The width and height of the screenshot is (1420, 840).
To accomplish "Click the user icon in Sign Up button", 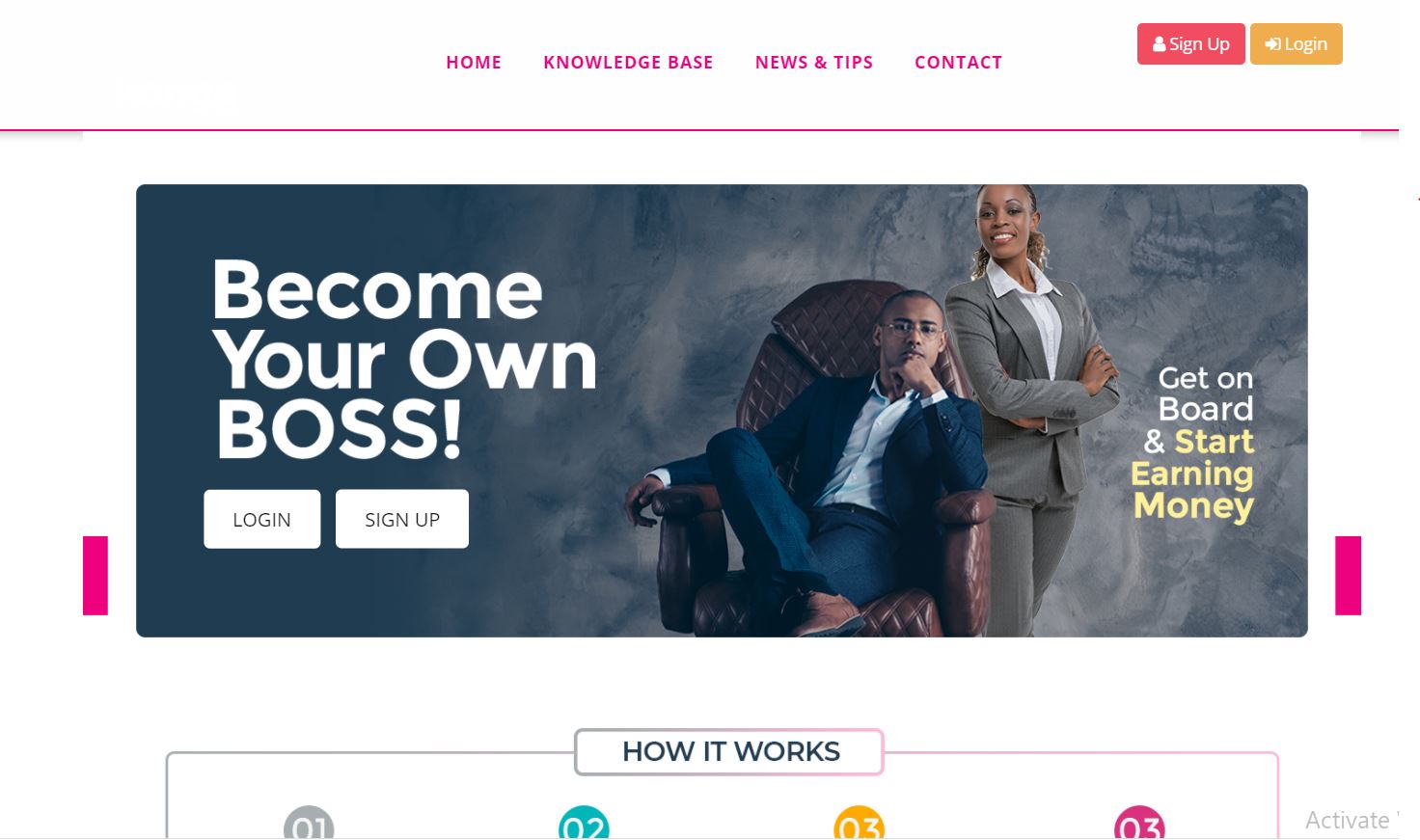I will pos(1159,44).
